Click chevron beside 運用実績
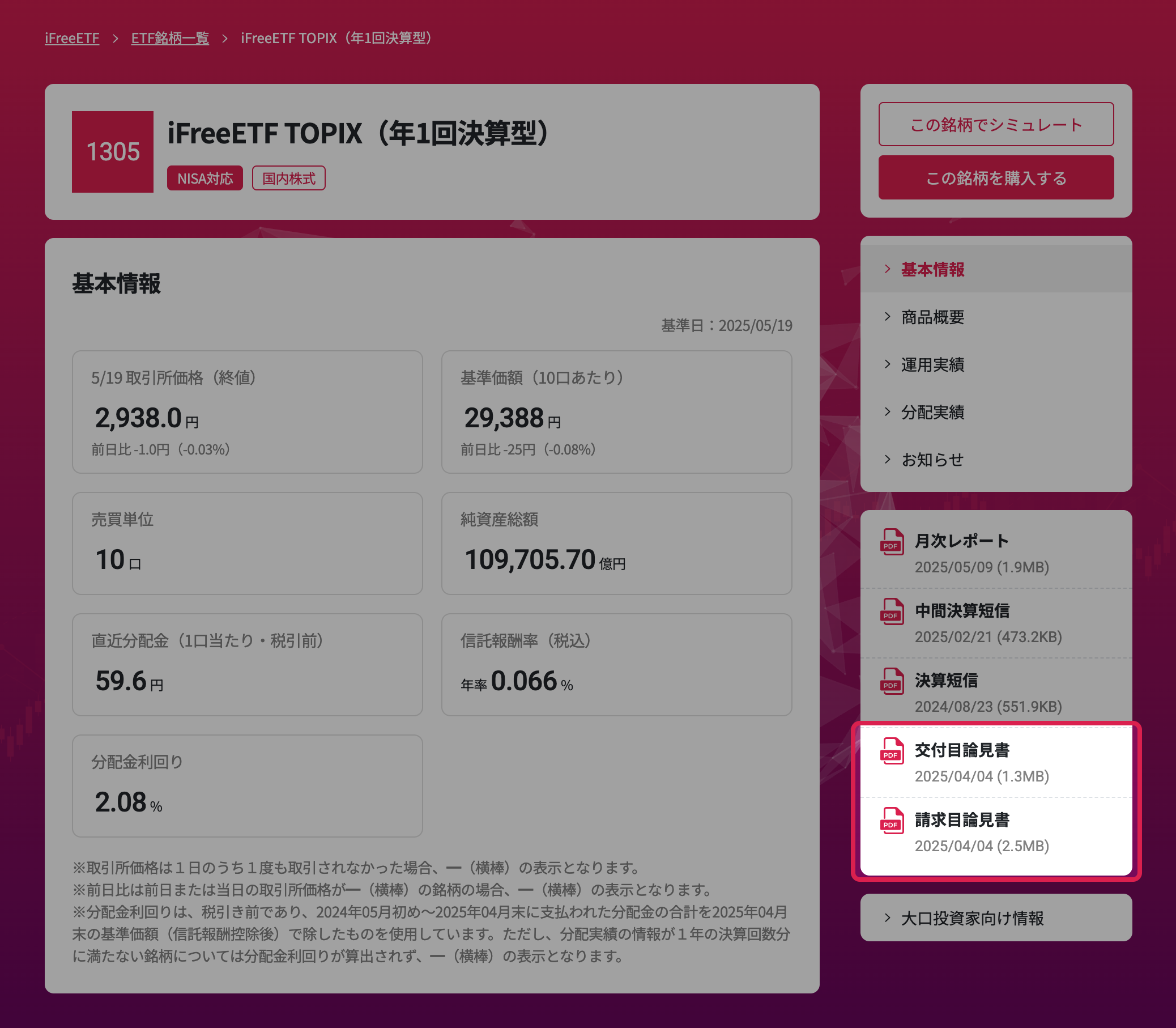Image resolution: width=1176 pixels, height=1028 pixels. [x=888, y=364]
